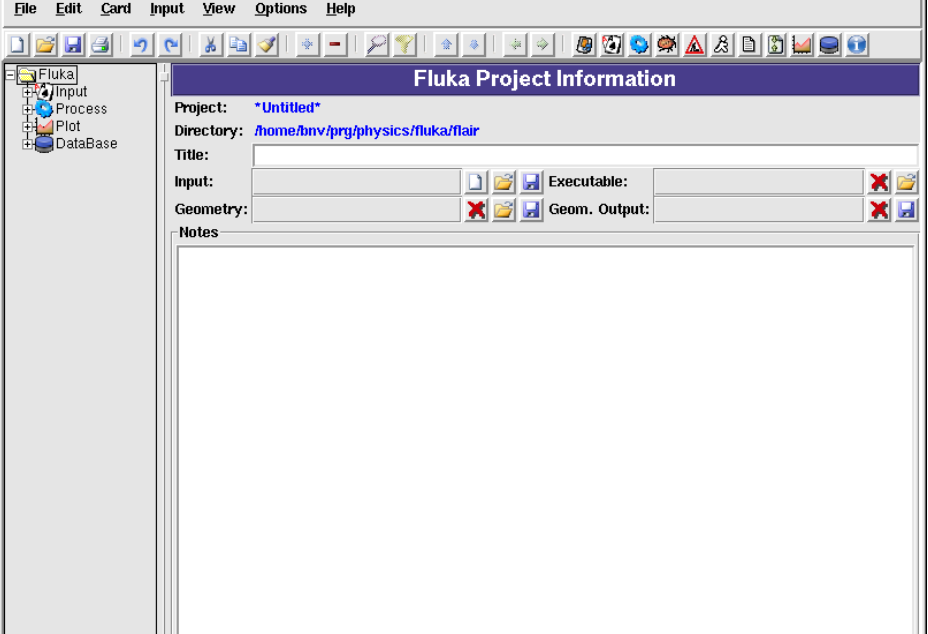Open output files document icon
The image size is (928, 634).
point(749,44)
